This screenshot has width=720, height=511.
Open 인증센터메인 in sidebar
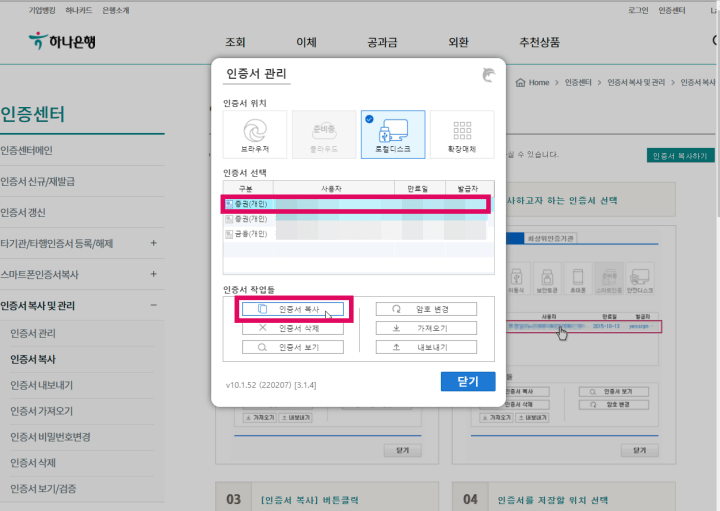(27, 151)
